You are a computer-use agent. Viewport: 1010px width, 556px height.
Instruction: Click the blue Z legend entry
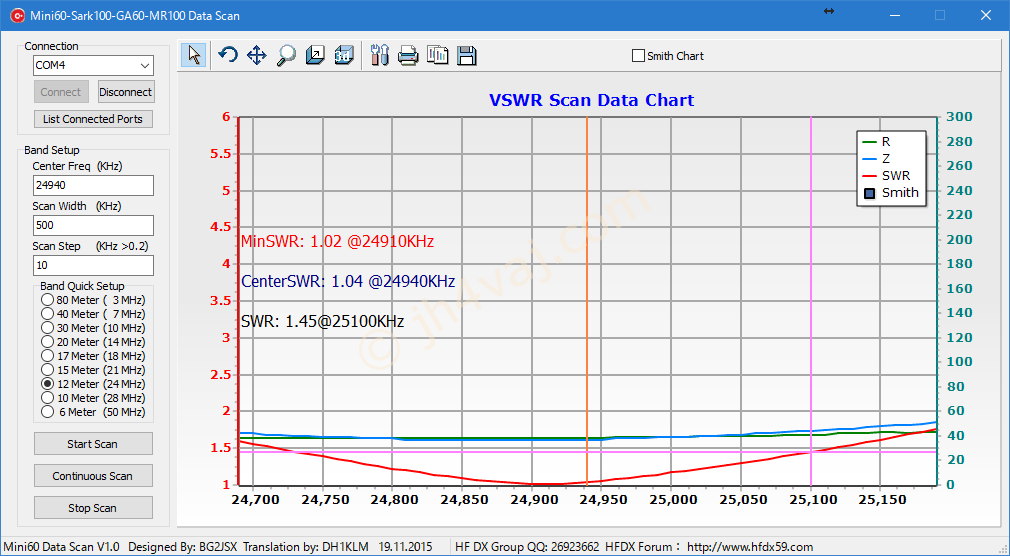(x=877, y=158)
